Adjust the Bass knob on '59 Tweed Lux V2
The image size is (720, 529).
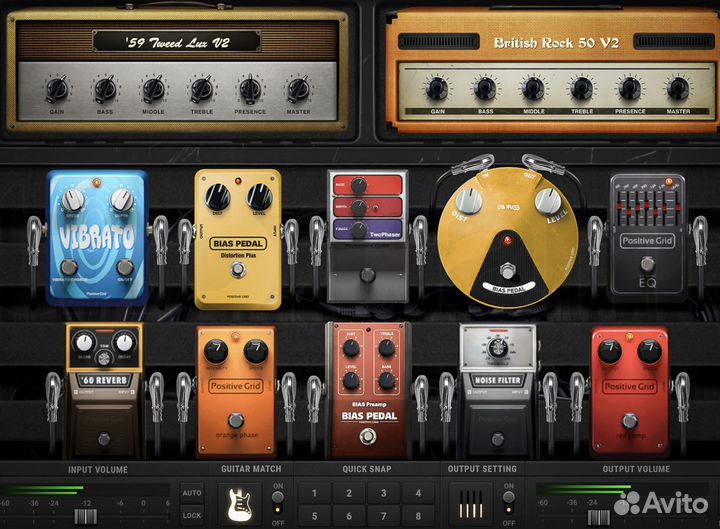105,89
